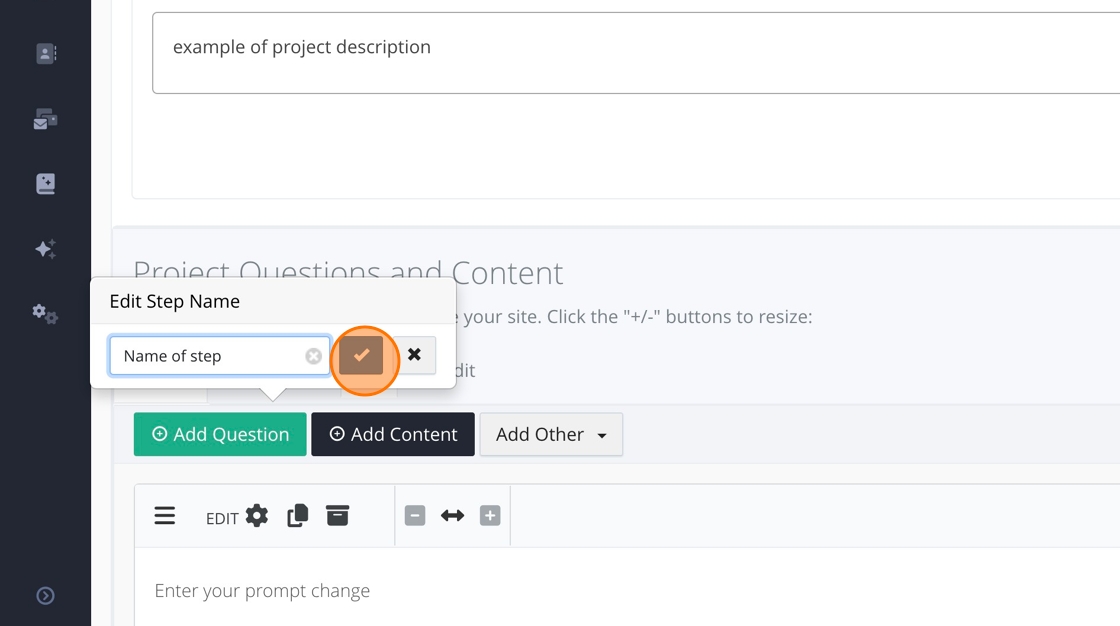Open the book icon in sidebar

point(46,184)
